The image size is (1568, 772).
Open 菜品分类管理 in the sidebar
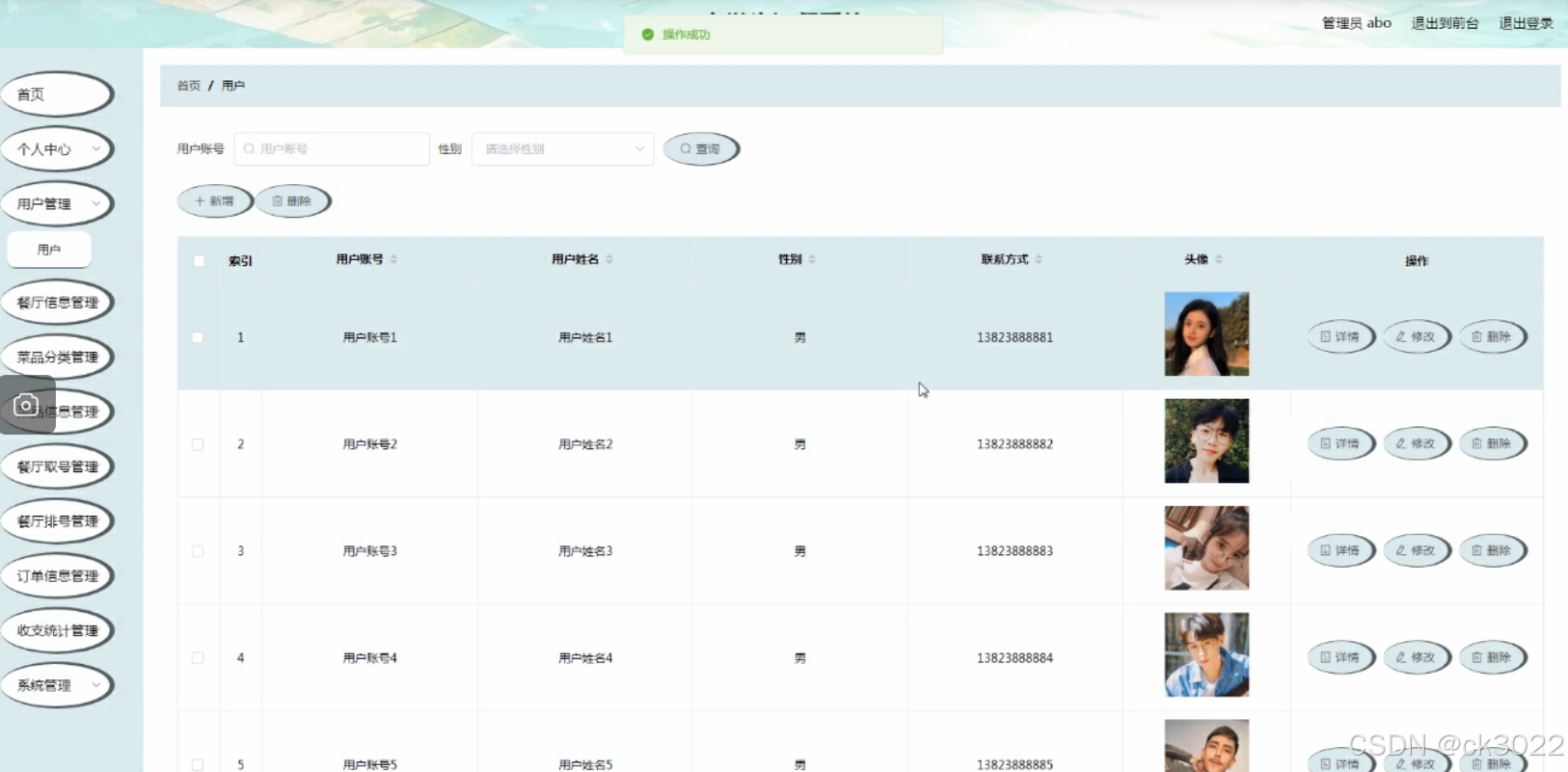click(x=57, y=358)
